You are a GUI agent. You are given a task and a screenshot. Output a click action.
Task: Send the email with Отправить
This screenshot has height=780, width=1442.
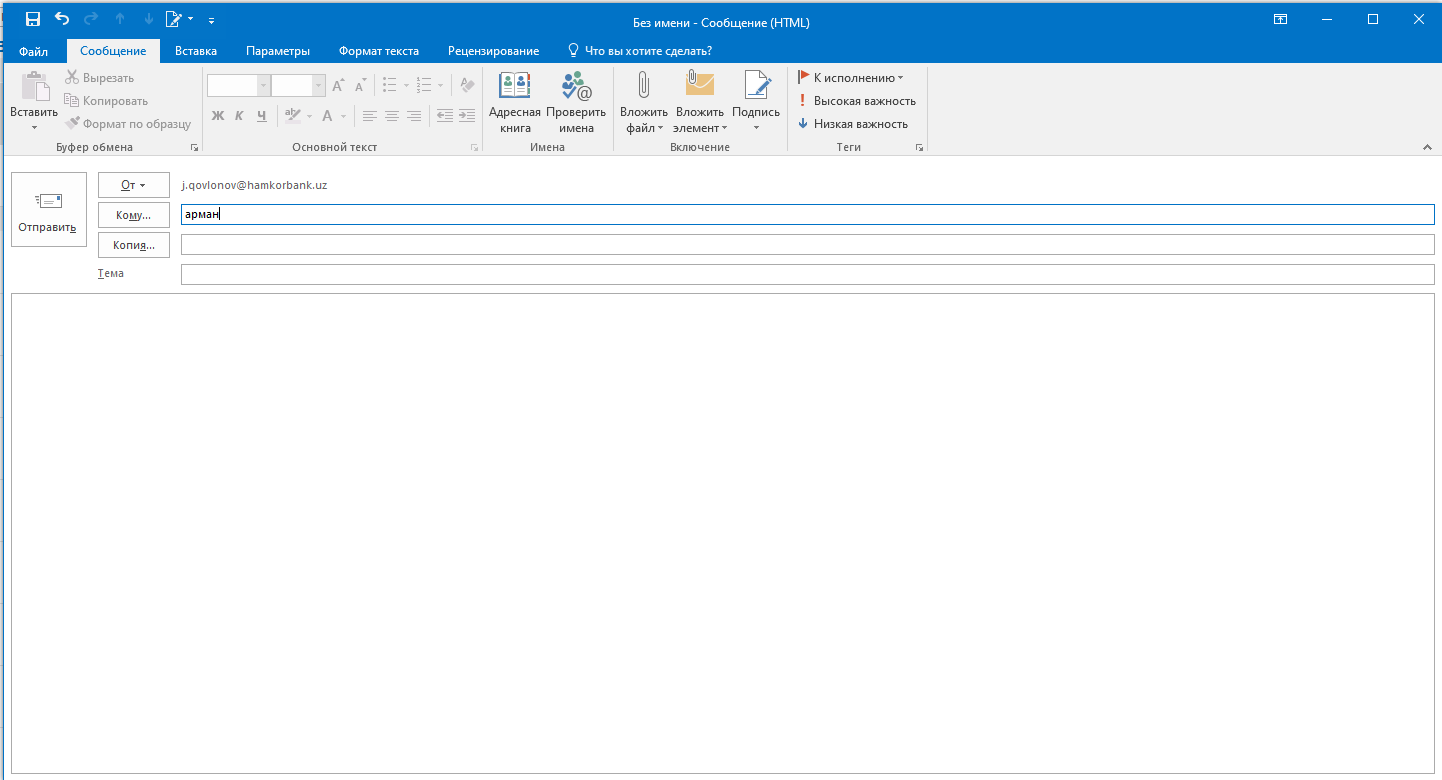coord(48,209)
